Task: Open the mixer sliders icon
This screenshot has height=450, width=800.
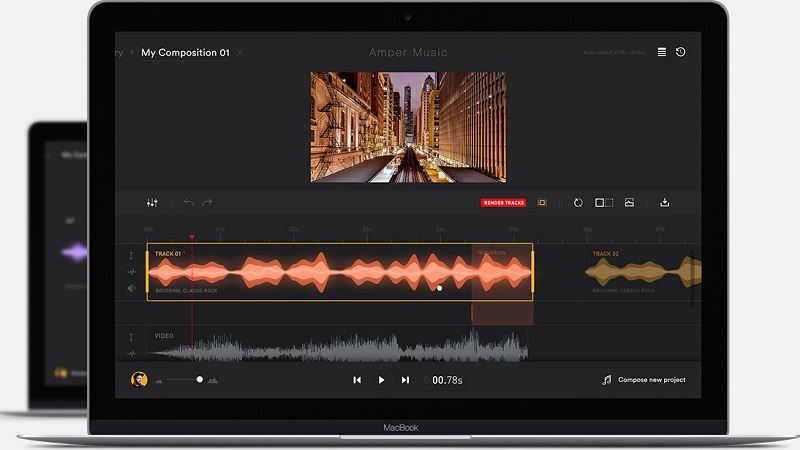Action: [152, 203]
